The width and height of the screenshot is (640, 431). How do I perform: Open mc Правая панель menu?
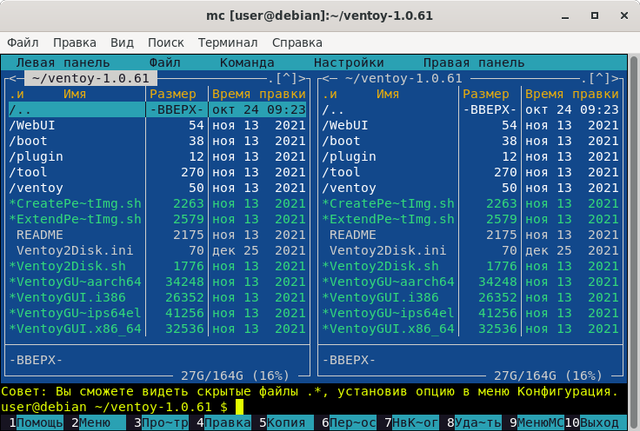(473, 63)
